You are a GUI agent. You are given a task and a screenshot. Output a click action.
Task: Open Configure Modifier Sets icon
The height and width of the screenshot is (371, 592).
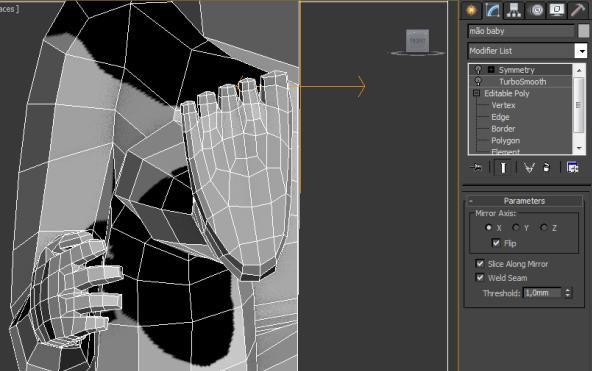coord(573,168)
